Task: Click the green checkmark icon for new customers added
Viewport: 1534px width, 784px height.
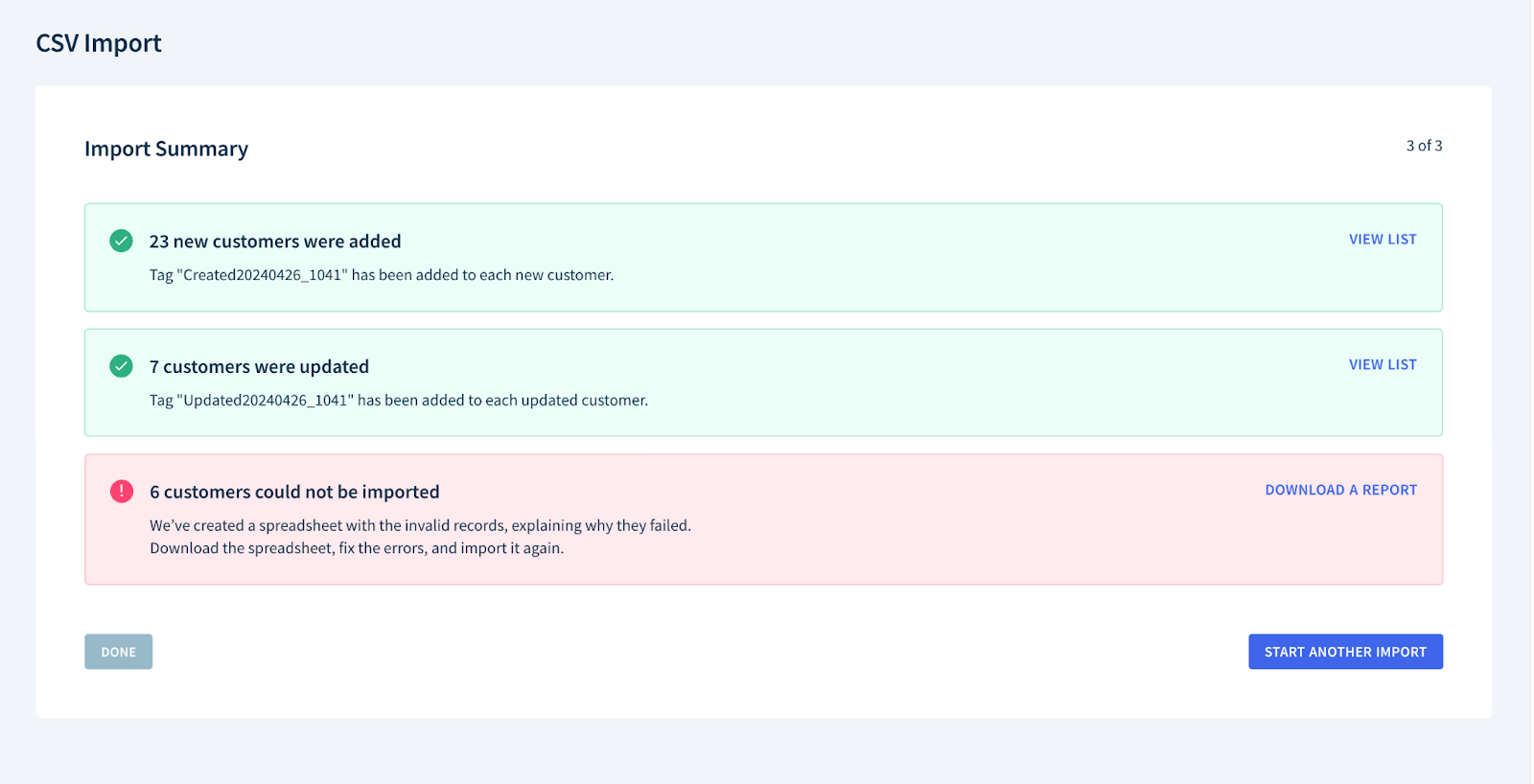Action: [x=121, y=241]
